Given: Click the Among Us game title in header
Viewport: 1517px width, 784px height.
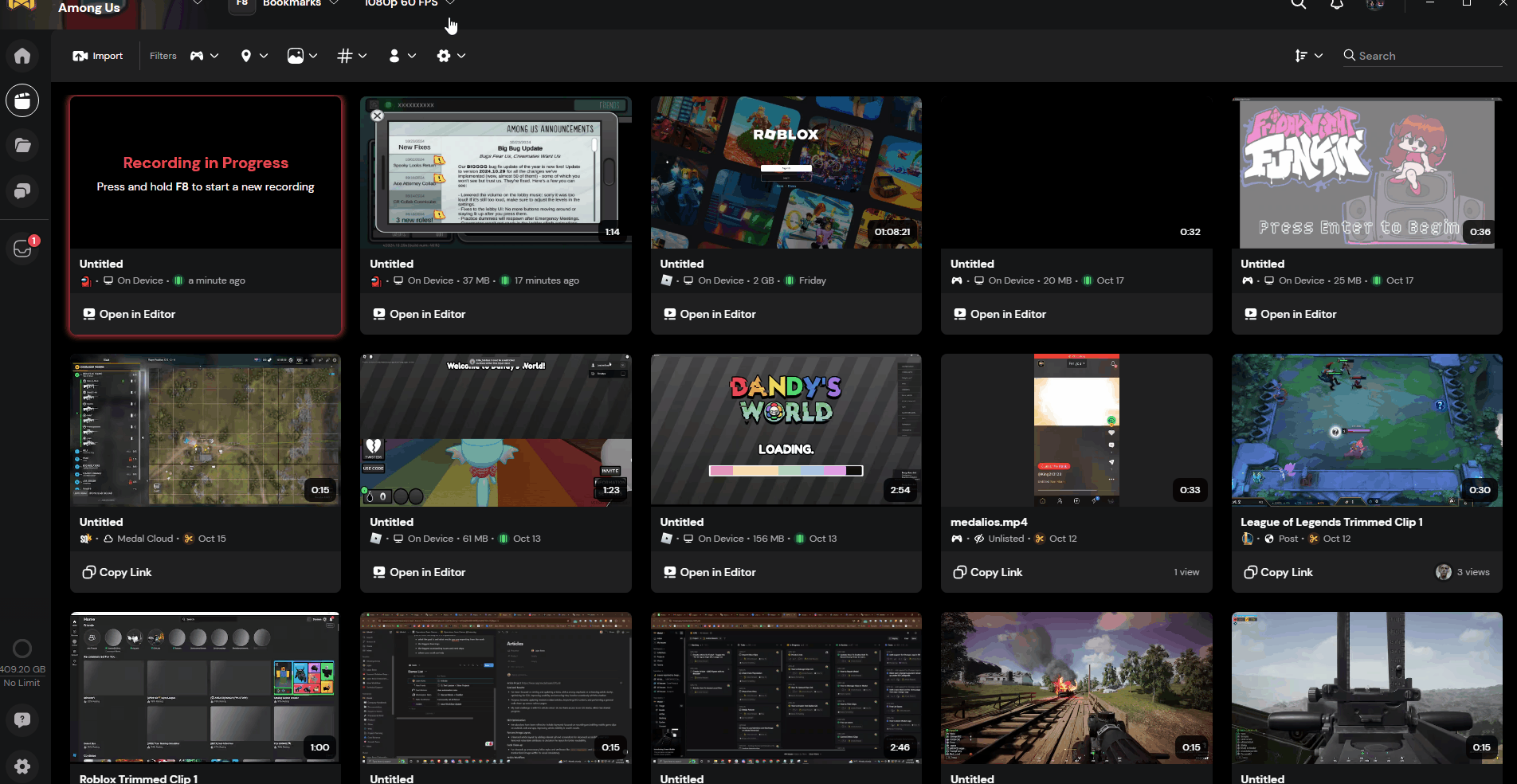Looking at the screenshot, I should point(89,7).
